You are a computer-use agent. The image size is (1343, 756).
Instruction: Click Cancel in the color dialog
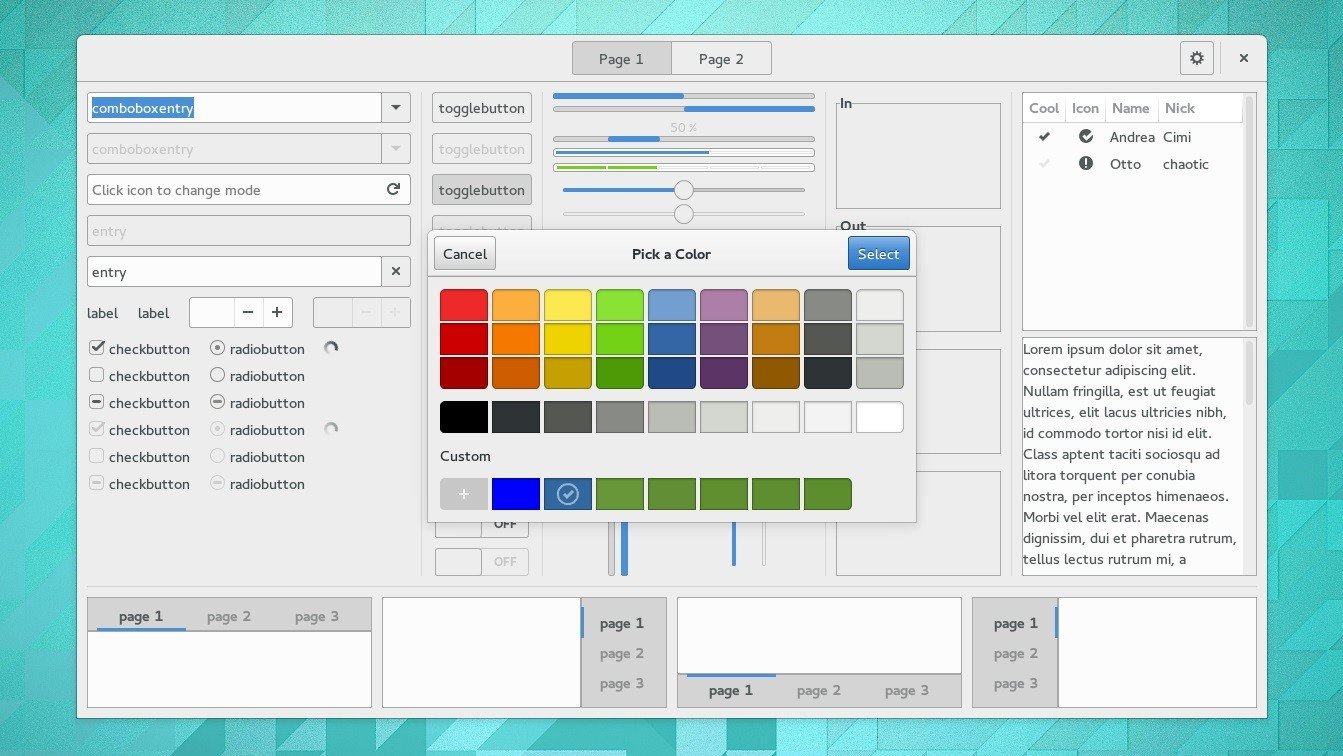(x=465, y=254)
